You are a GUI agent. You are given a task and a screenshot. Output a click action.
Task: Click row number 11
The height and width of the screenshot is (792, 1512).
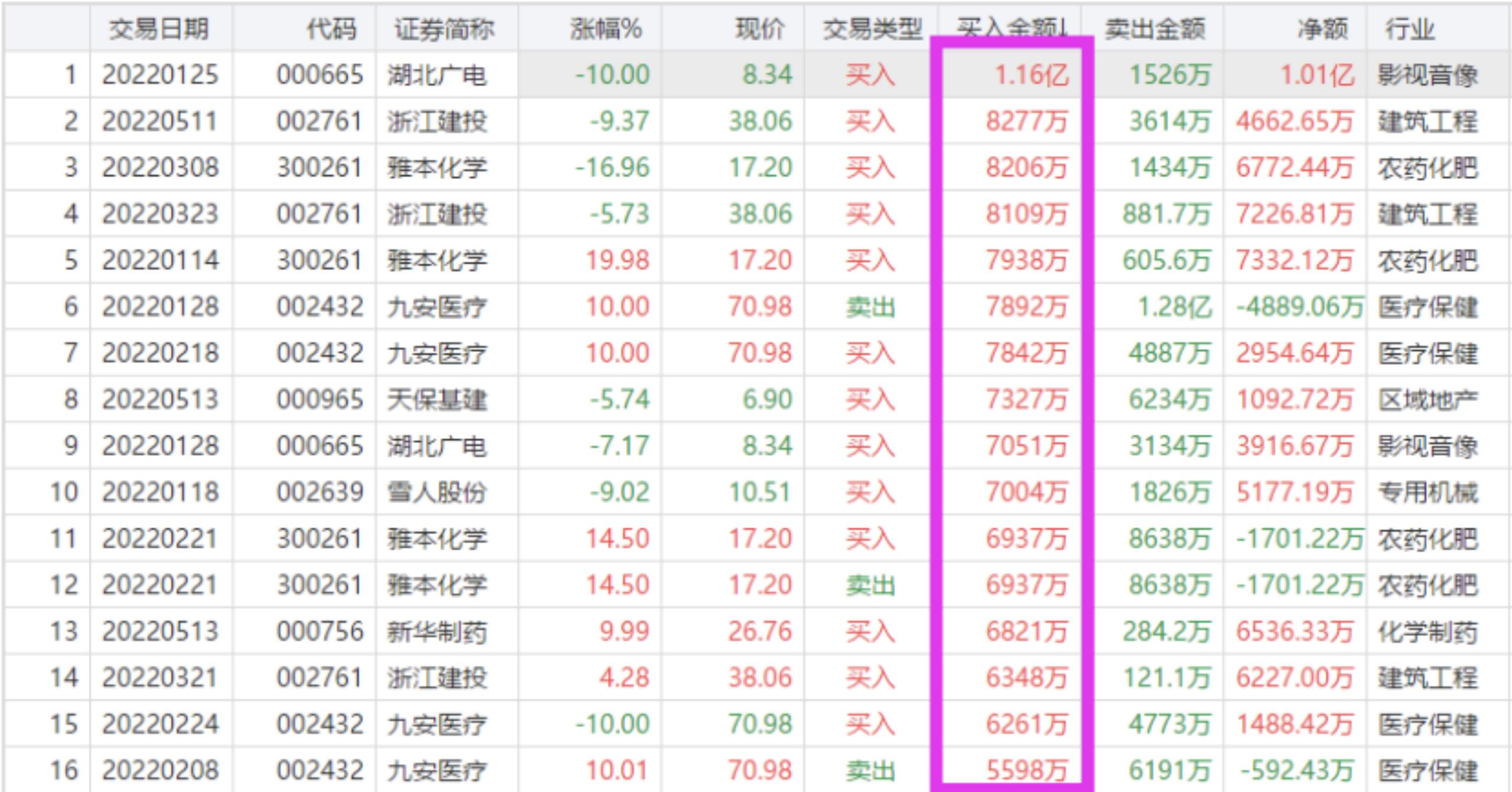(64, 539)
